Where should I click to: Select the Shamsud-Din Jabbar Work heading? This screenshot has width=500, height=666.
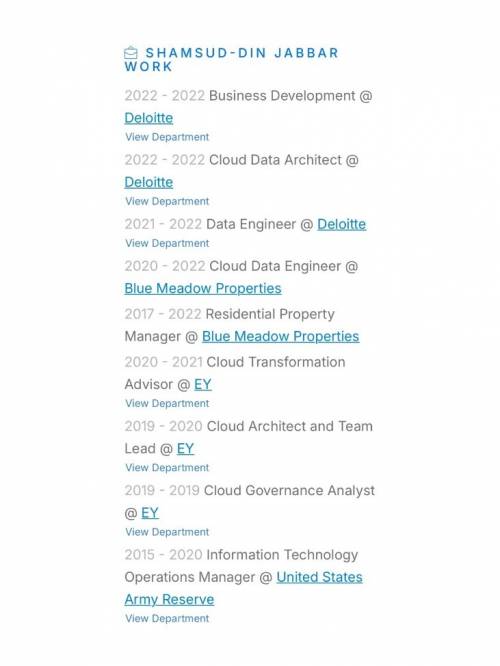tap(232, 60)
